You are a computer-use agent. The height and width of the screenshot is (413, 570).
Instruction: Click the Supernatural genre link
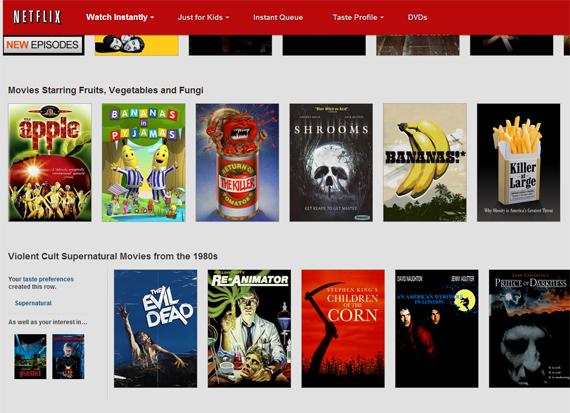33,303
